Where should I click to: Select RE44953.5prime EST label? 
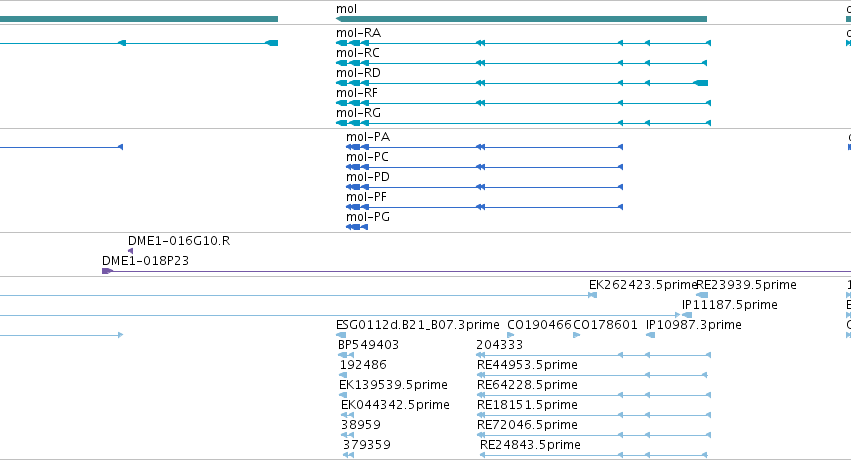pyautogui.click(x=528, y=366)
